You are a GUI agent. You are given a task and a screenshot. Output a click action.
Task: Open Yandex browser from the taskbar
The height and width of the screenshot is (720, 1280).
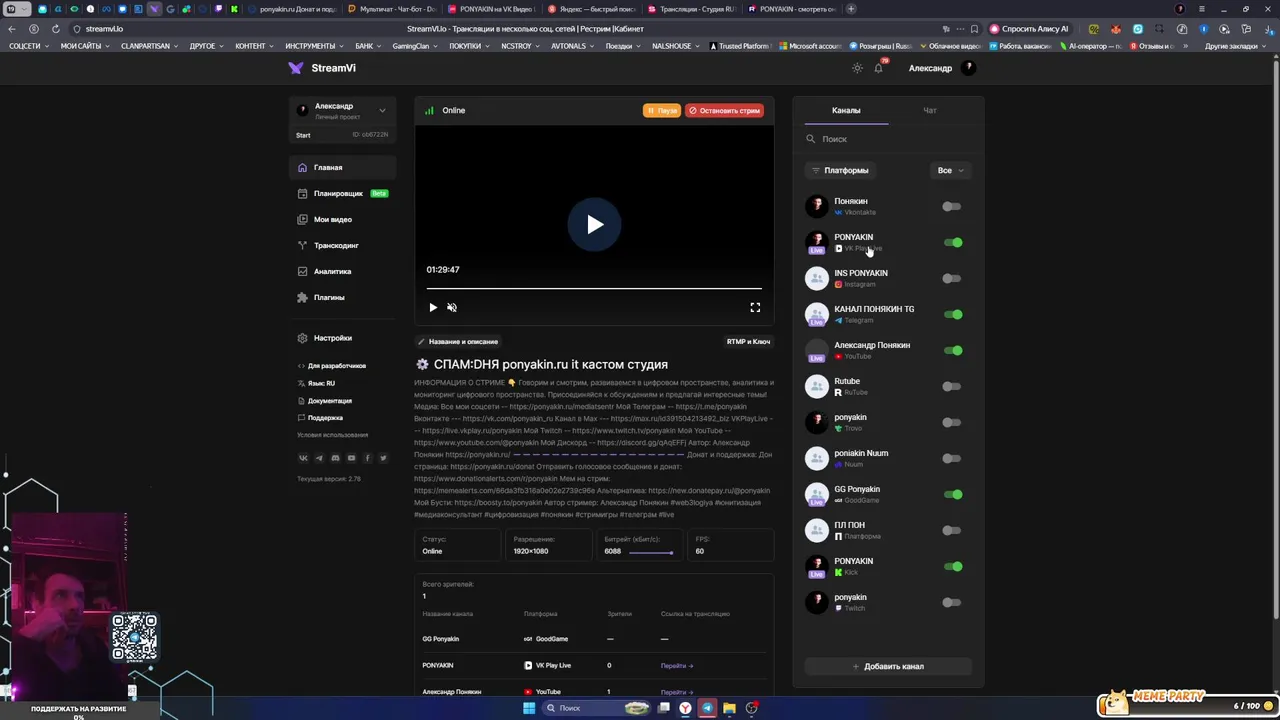[685, 708]
